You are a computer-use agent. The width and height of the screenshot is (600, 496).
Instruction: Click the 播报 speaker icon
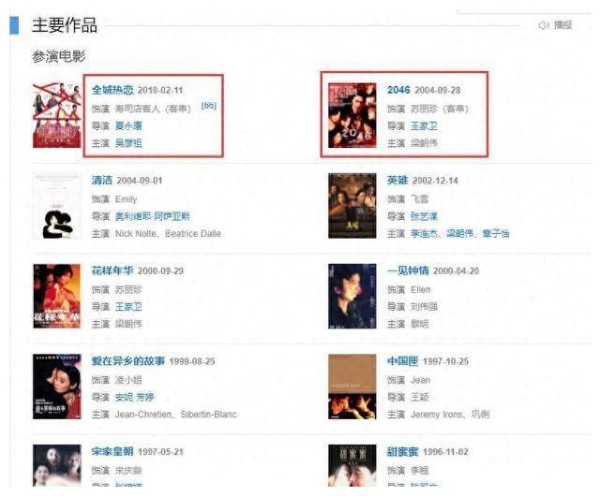click(543, 25)
